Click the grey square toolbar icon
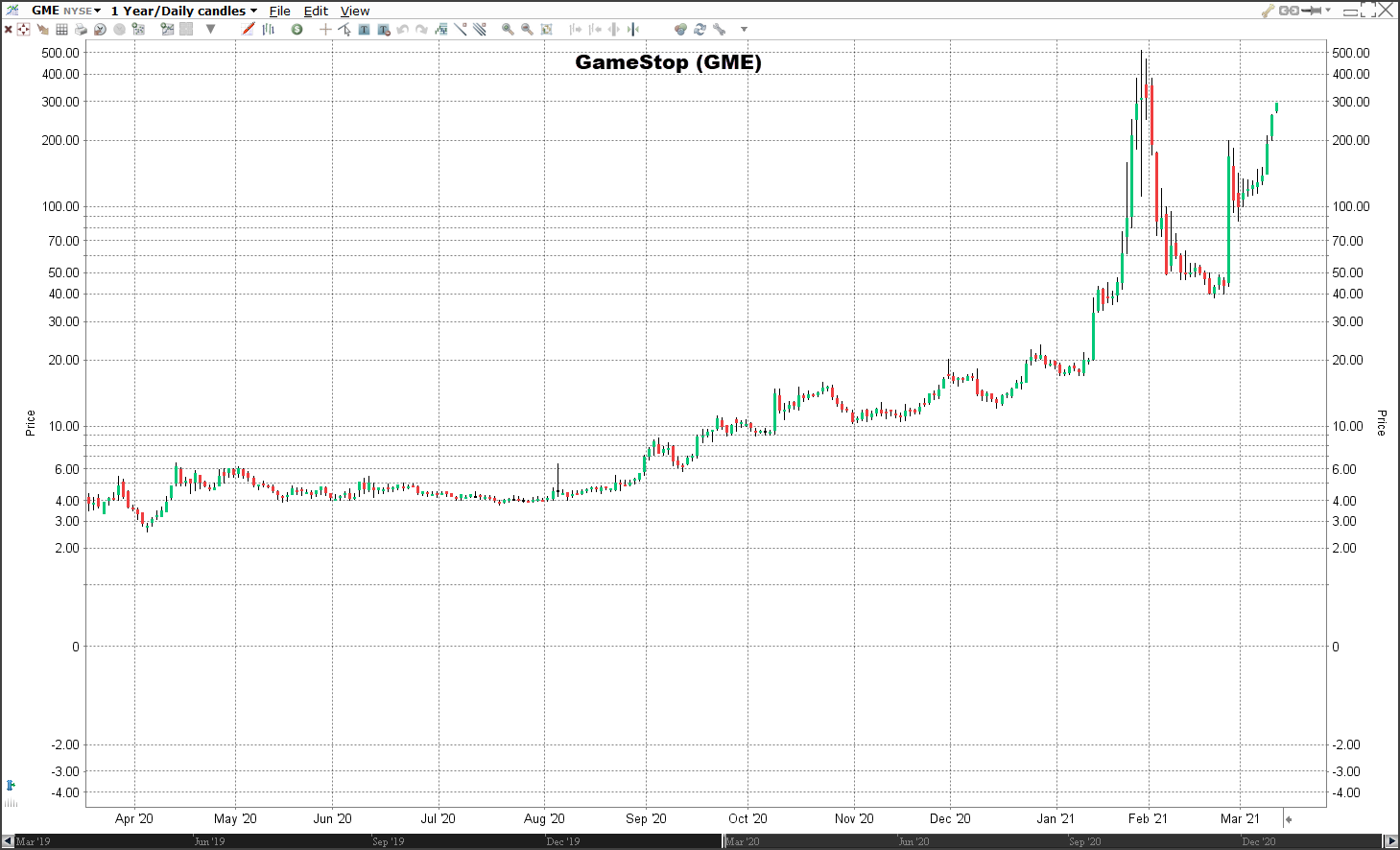 [x=186, y=30]
